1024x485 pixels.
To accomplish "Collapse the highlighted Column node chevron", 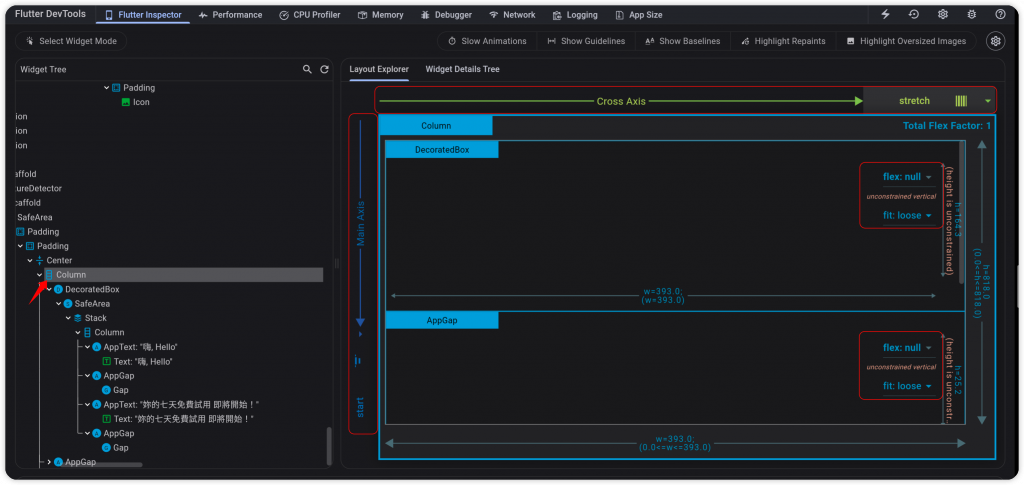I will 39,275.
